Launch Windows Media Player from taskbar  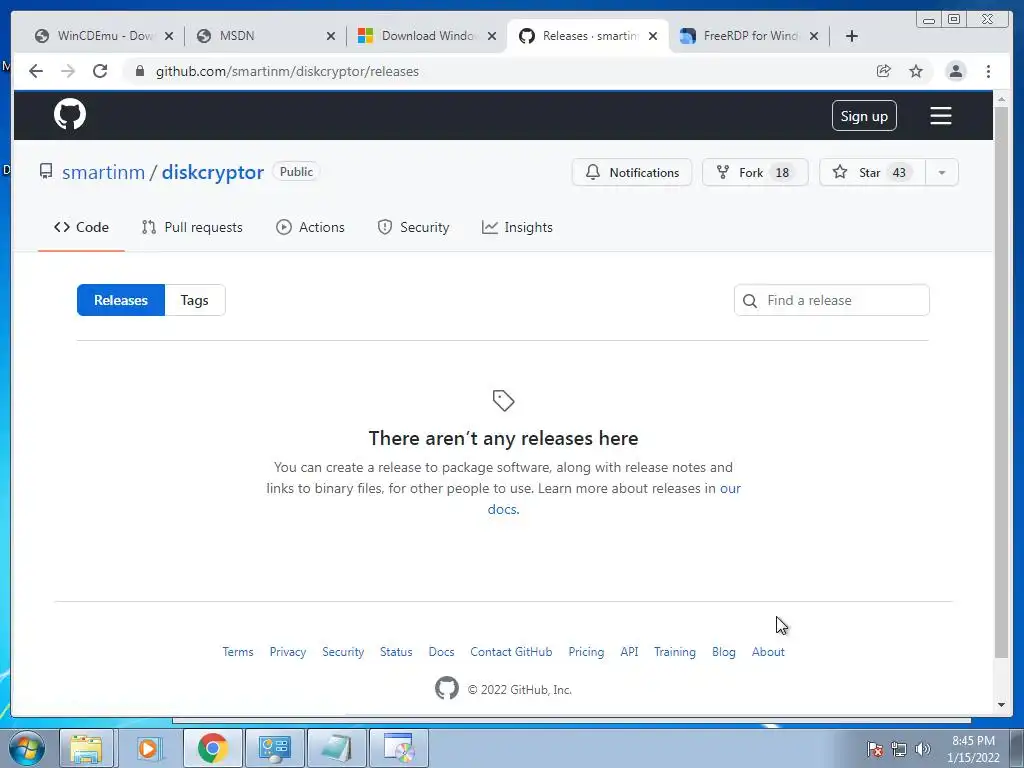pos(149,748)
